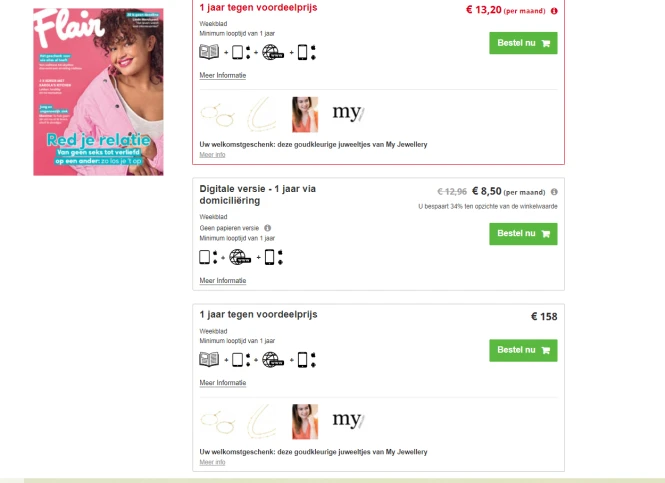This screenshot has height=483, width=665.
Task: Open 'Meer Informatie' in the €158 offer
Action: pos(223,383)
